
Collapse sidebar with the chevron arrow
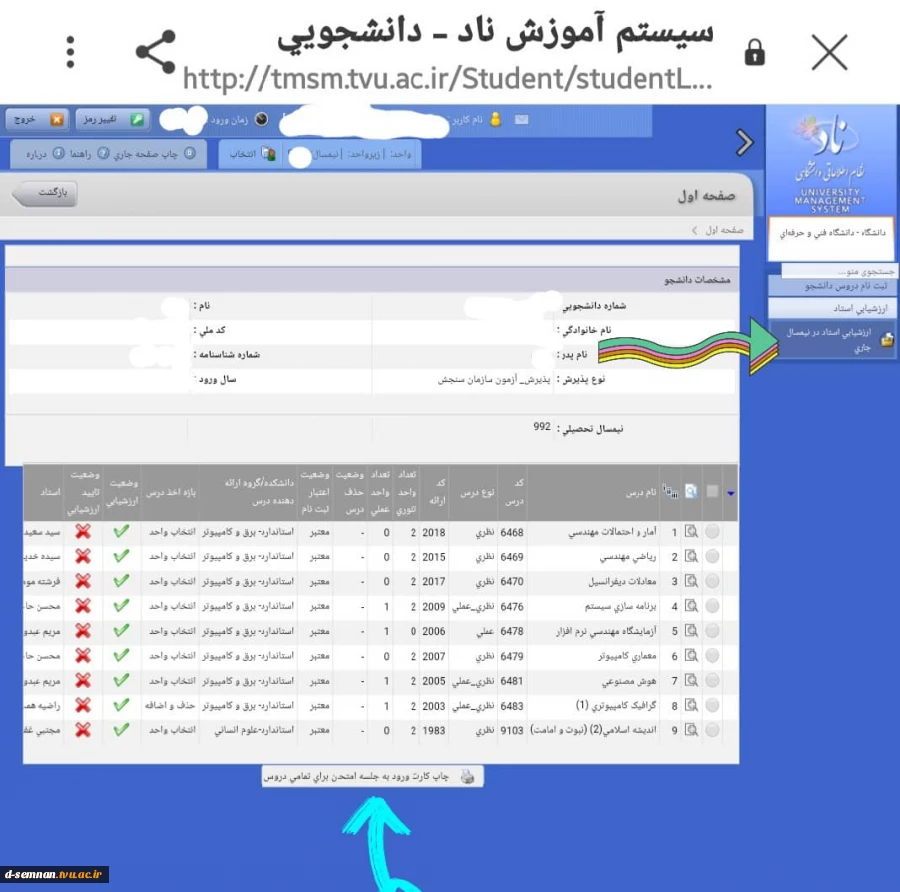744,142
